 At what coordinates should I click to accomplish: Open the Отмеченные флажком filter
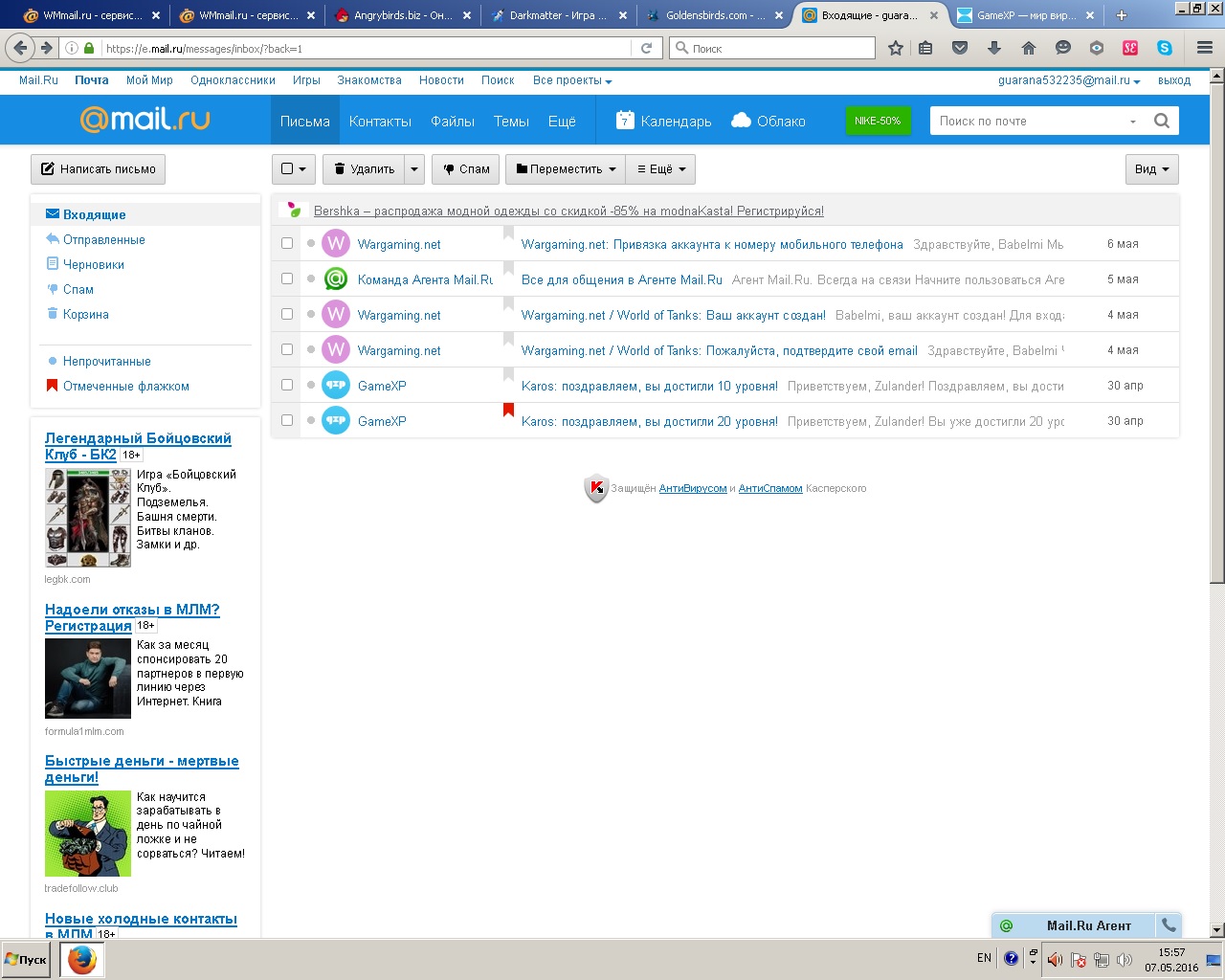pos(126,386)
